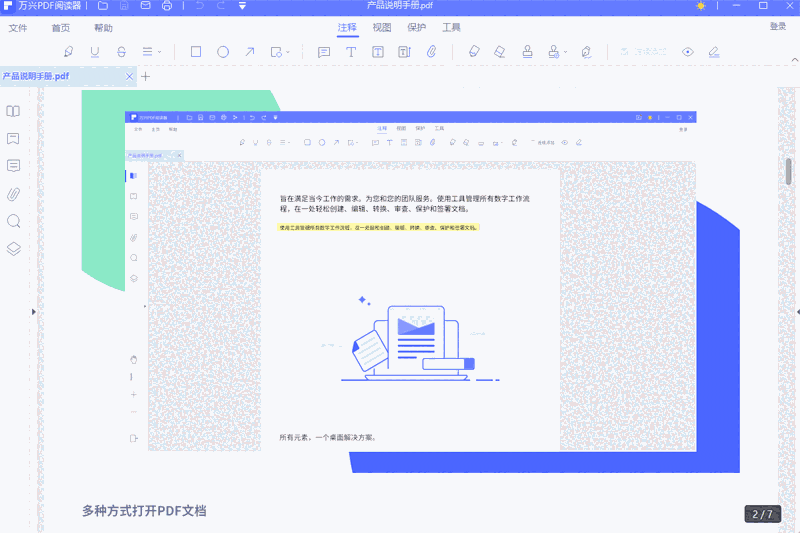Add a sticky note comment
The image size is (800, 533).
coord(324,52)
